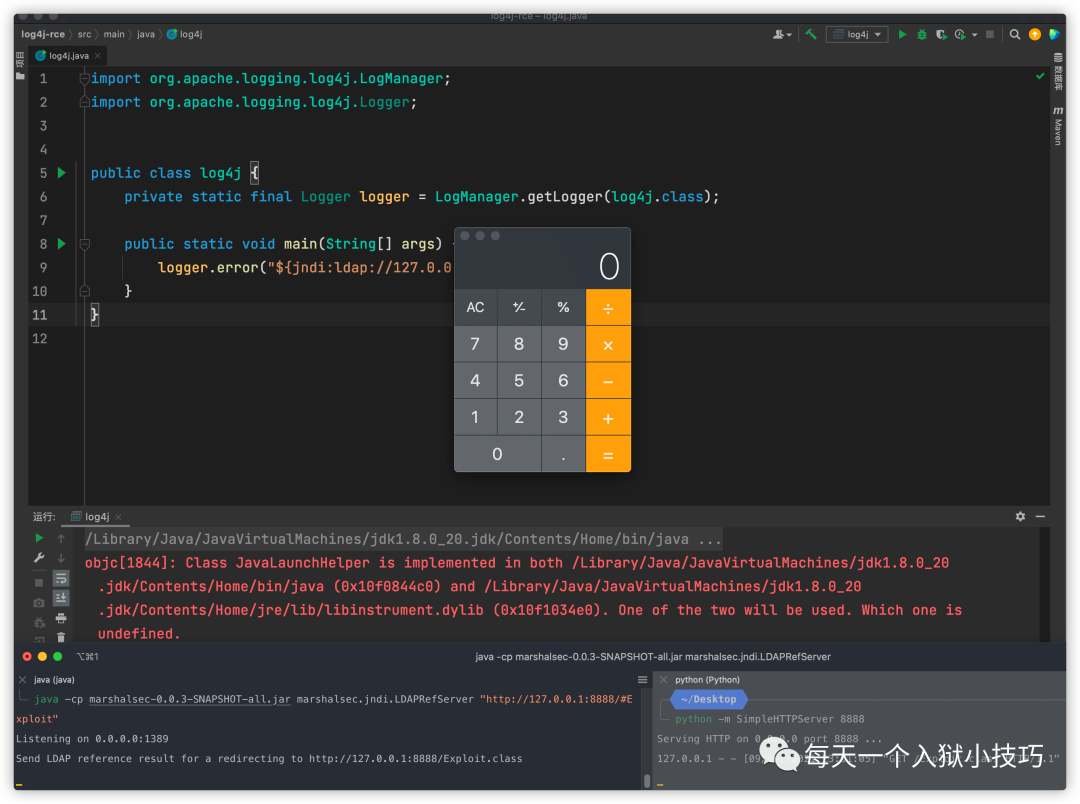The image size is (1080, 804).
Task: Click the thread dump camera icon
Action: click(x=39, y=603)
